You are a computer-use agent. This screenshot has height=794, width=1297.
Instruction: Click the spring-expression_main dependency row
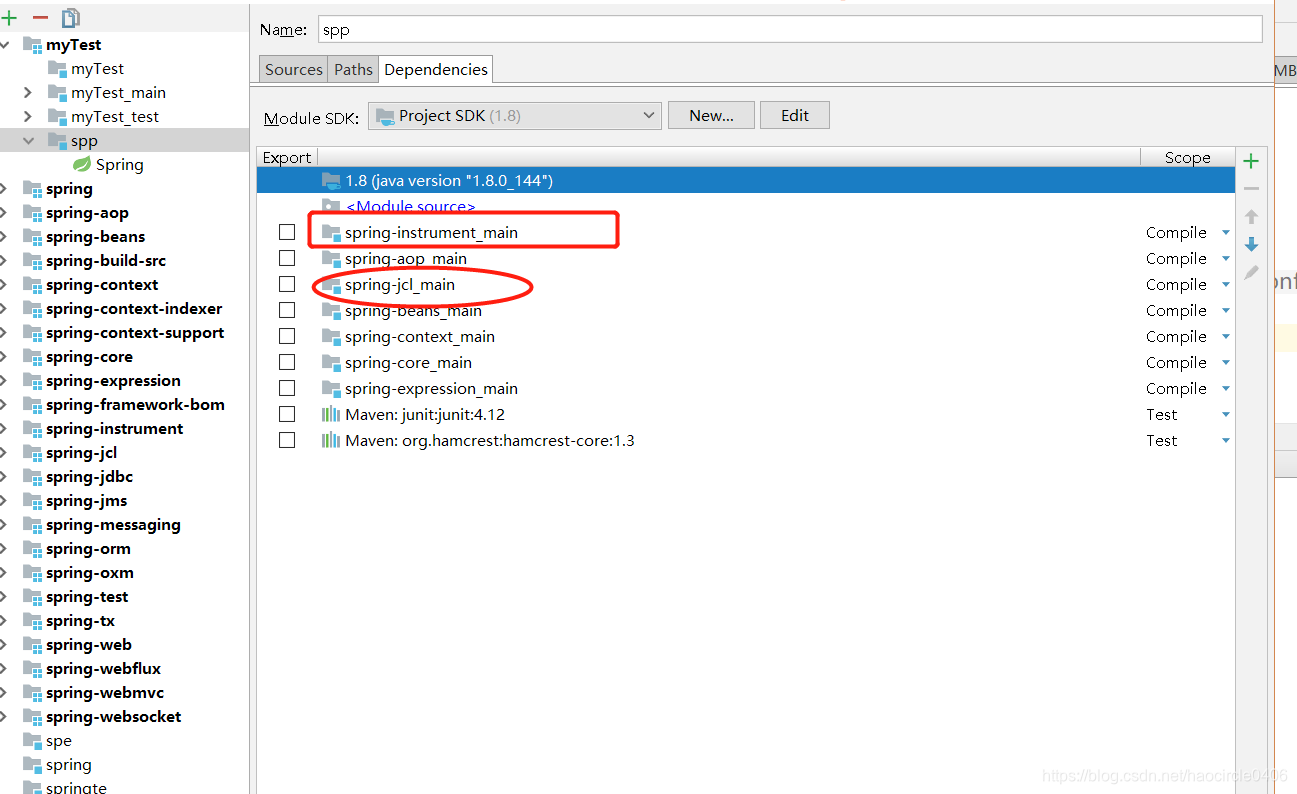(745, 388)
